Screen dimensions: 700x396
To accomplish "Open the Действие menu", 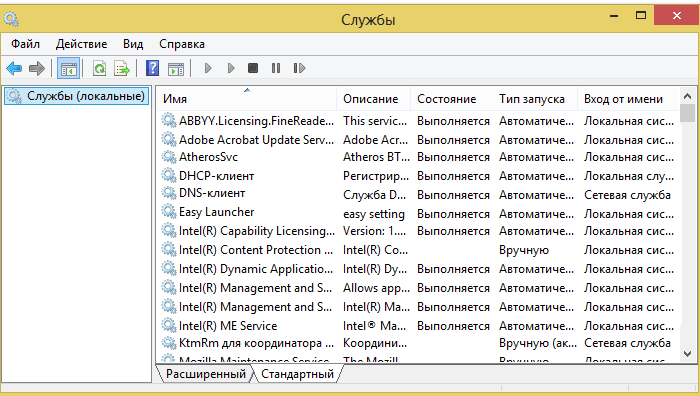I will pos(81,44).
